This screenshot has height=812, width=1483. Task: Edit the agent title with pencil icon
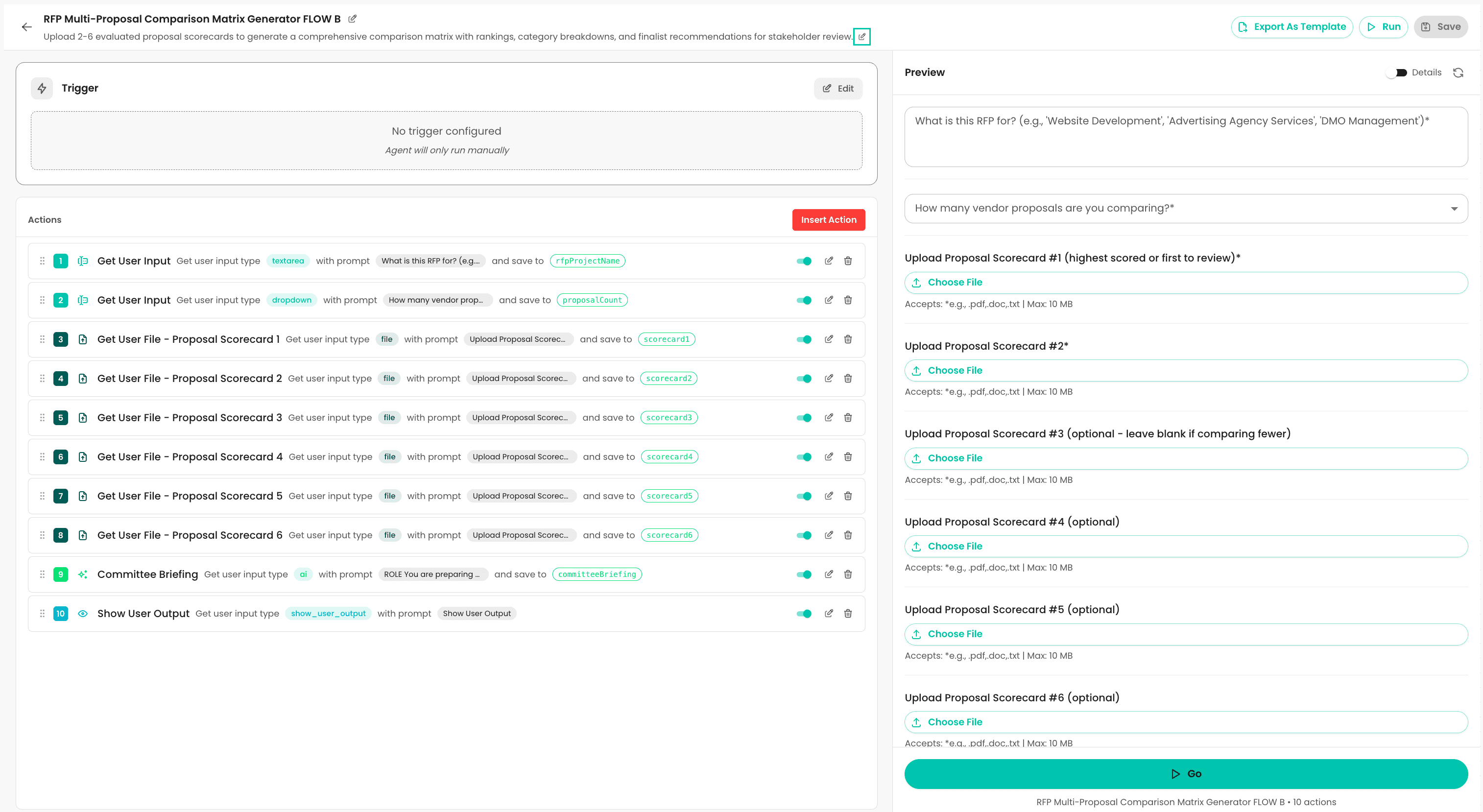[x=352, y=19]
